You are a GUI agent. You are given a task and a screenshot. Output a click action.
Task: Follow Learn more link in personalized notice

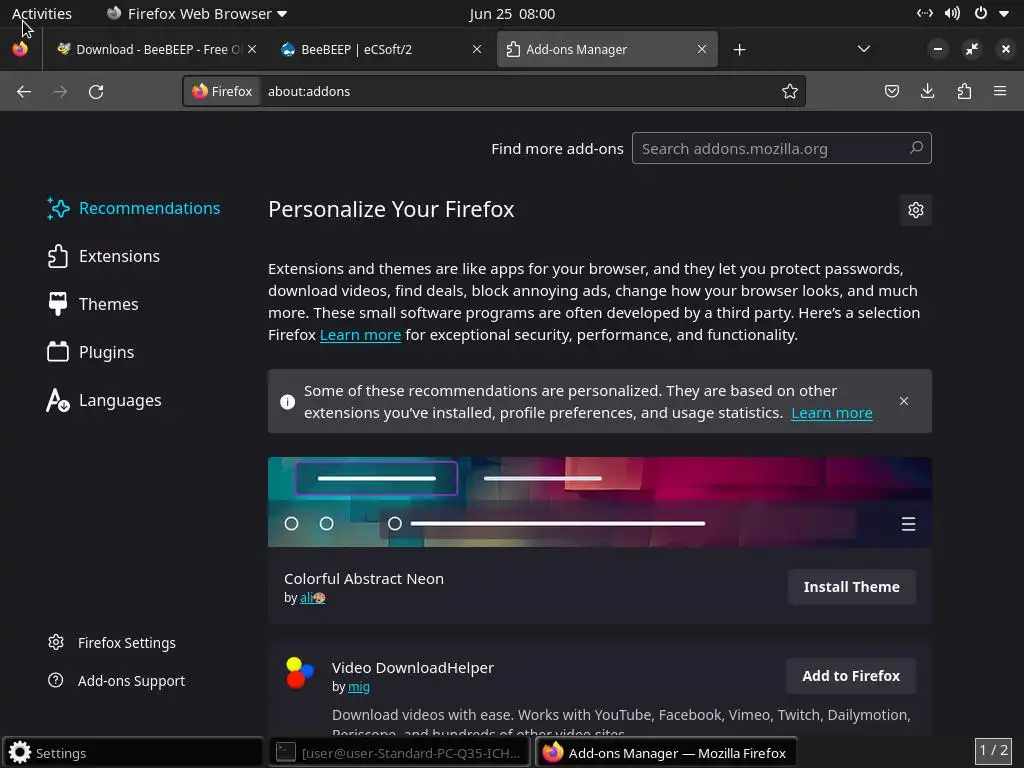pyautogui.click(x=832, y=413)
